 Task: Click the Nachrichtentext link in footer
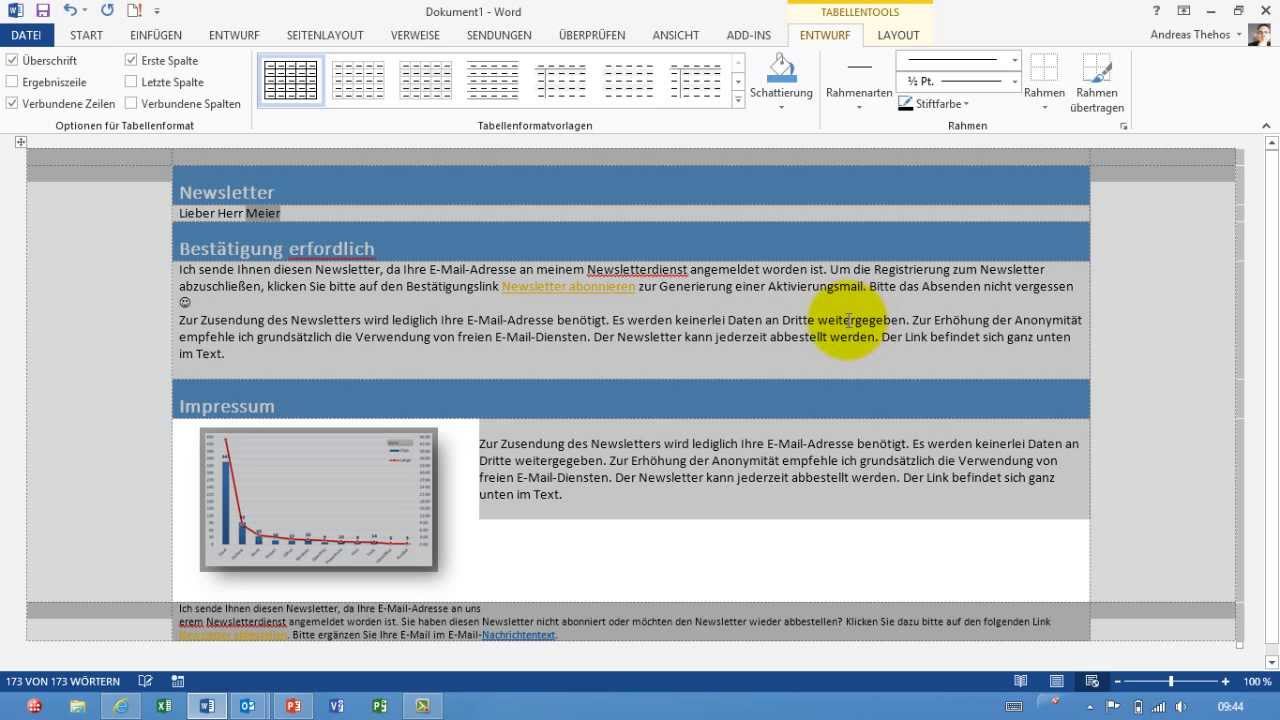[518, 635]
